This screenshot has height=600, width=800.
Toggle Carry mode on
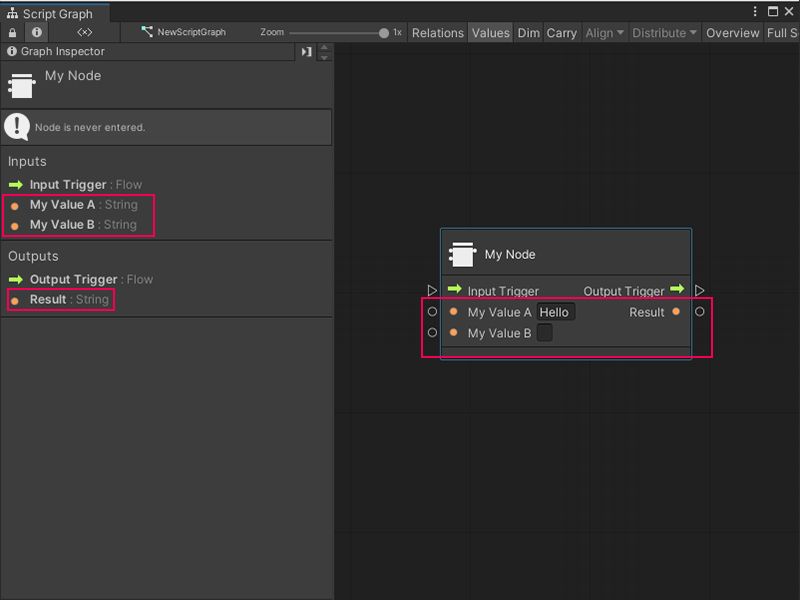(561, 32)
